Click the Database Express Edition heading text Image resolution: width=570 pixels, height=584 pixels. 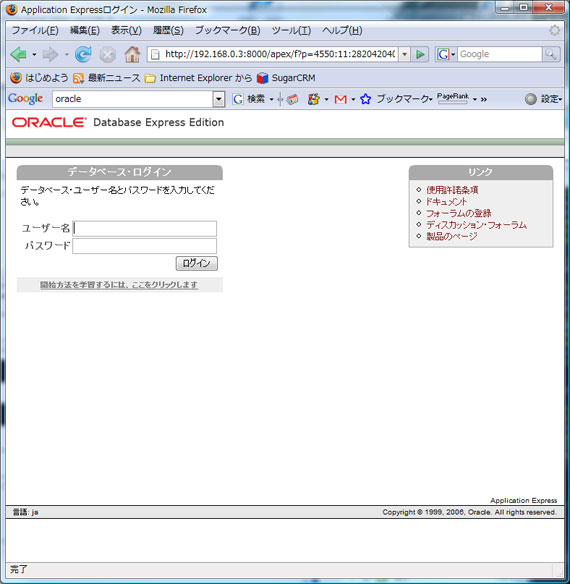pos(159,122)
